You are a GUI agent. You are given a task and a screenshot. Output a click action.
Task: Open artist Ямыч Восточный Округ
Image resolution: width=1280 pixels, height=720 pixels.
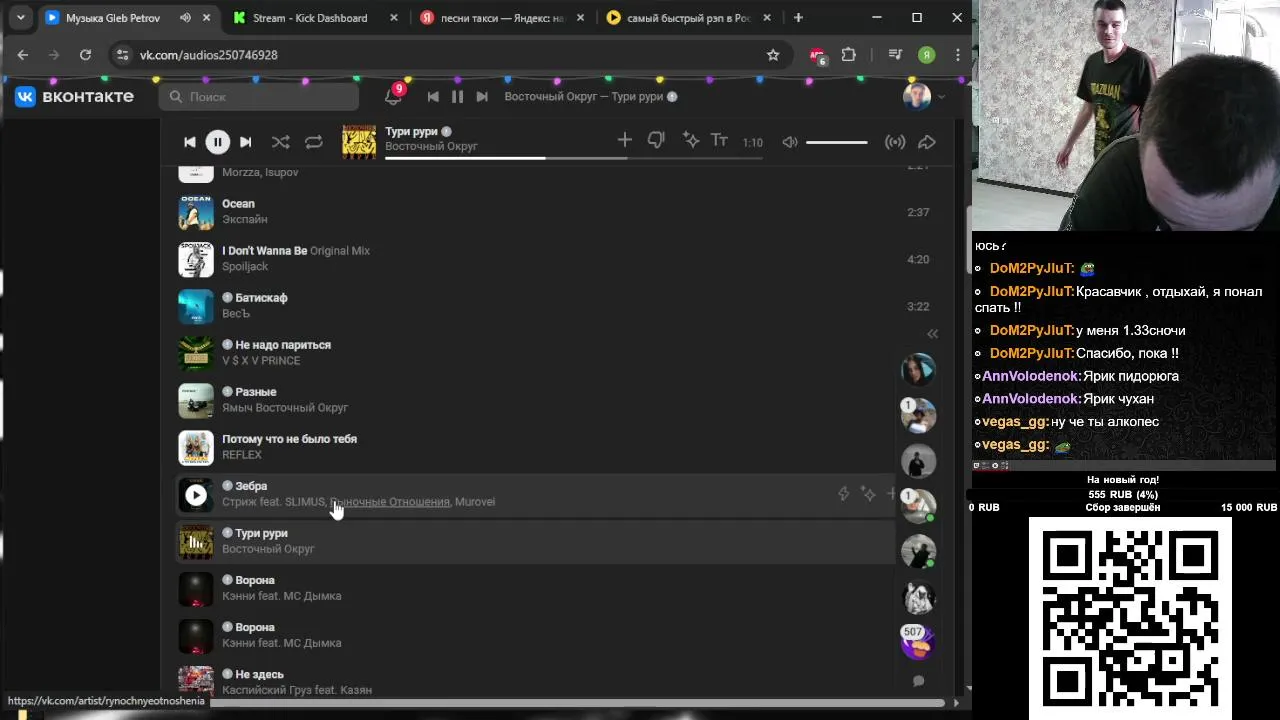[285, 408]
